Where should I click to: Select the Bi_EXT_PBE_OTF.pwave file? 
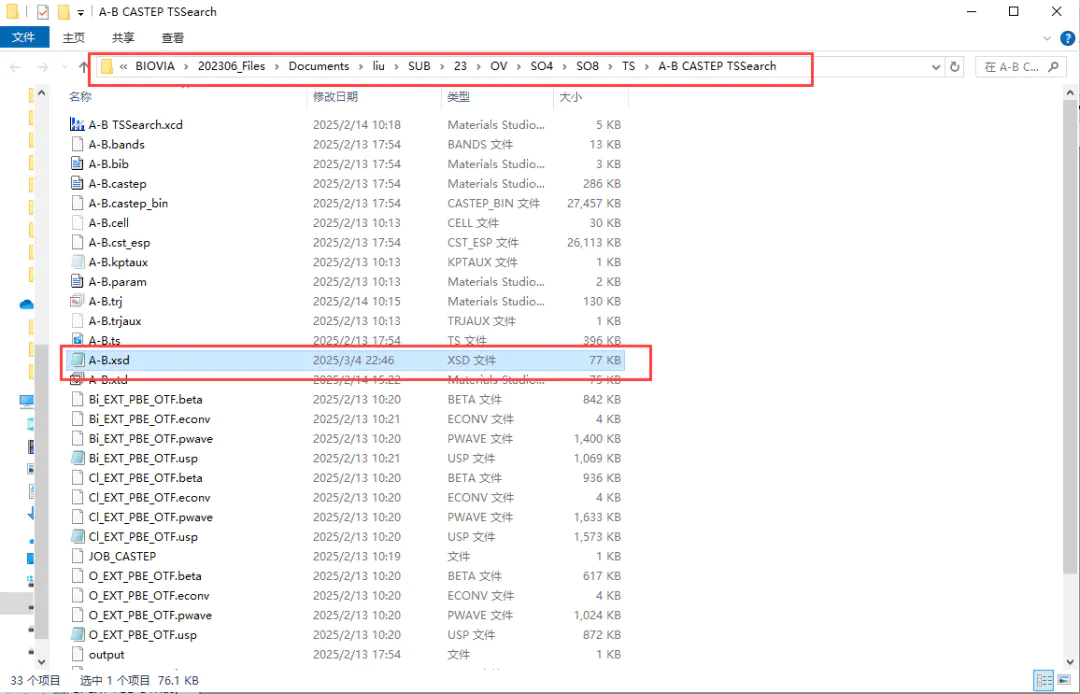(x=151, y=439)
